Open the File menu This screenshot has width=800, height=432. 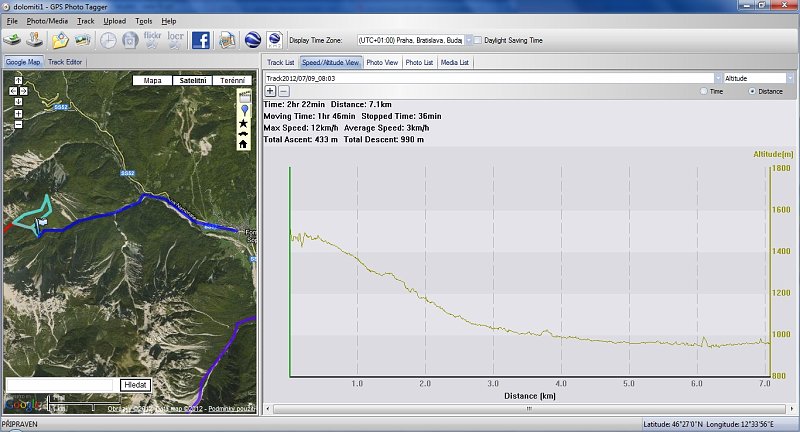pos(12,21)
